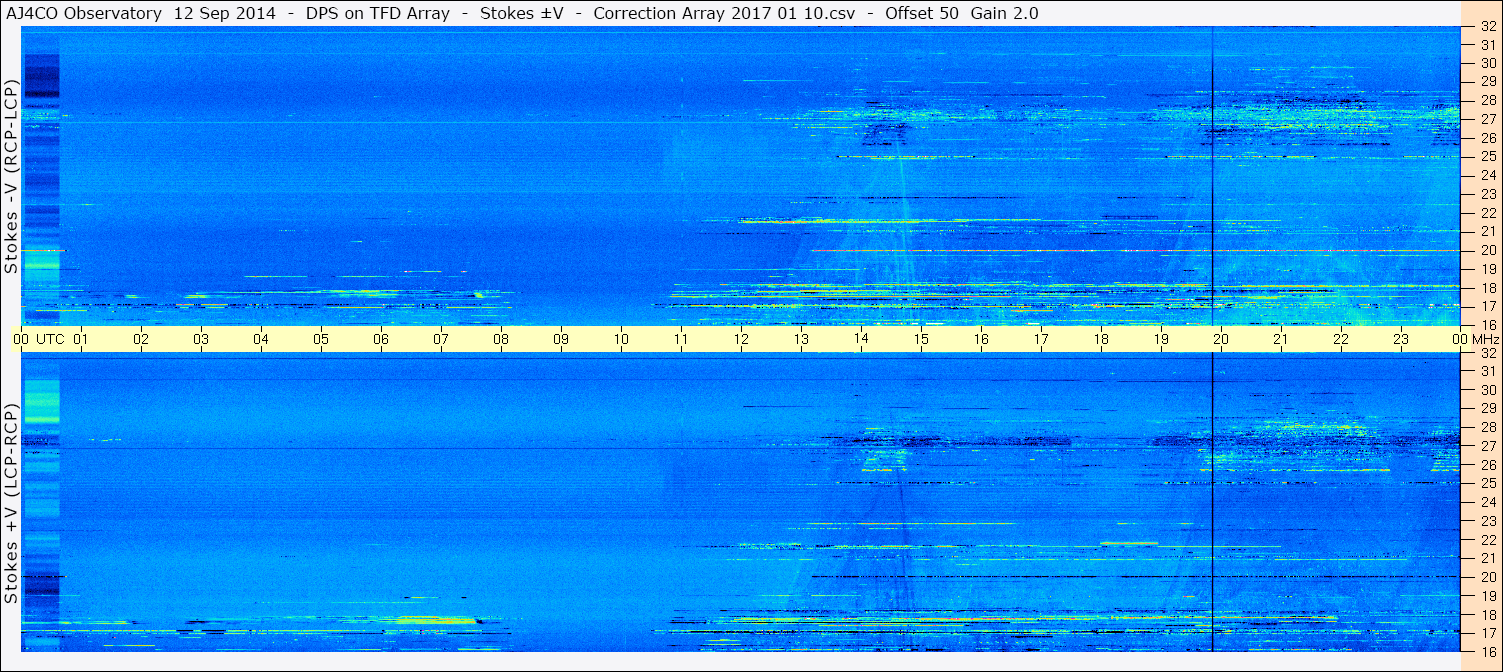Click the 31 MHz label of Stokes +V panel

click(x=1488, y=371)
